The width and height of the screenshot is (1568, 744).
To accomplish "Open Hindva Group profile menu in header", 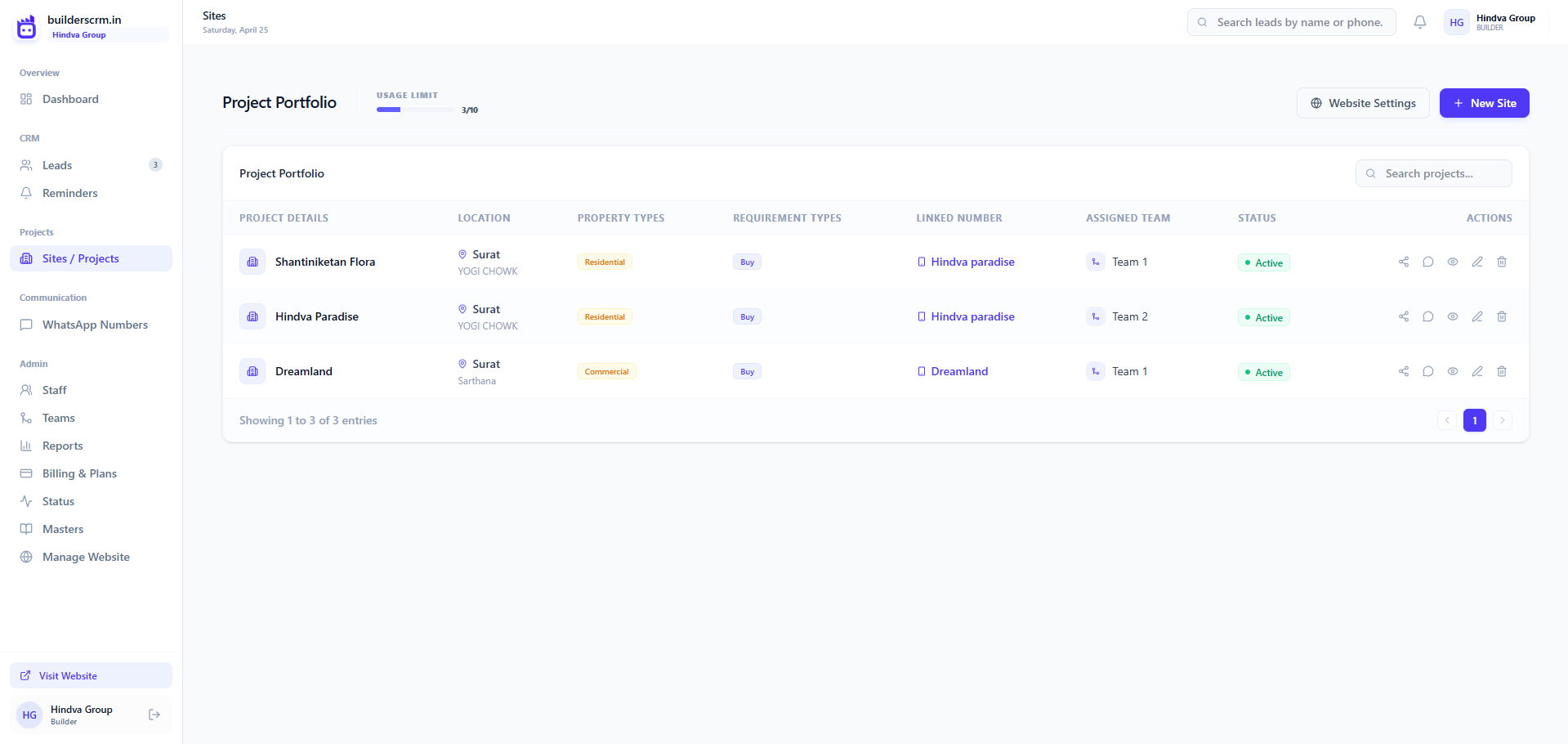I will coord(1490,22).
